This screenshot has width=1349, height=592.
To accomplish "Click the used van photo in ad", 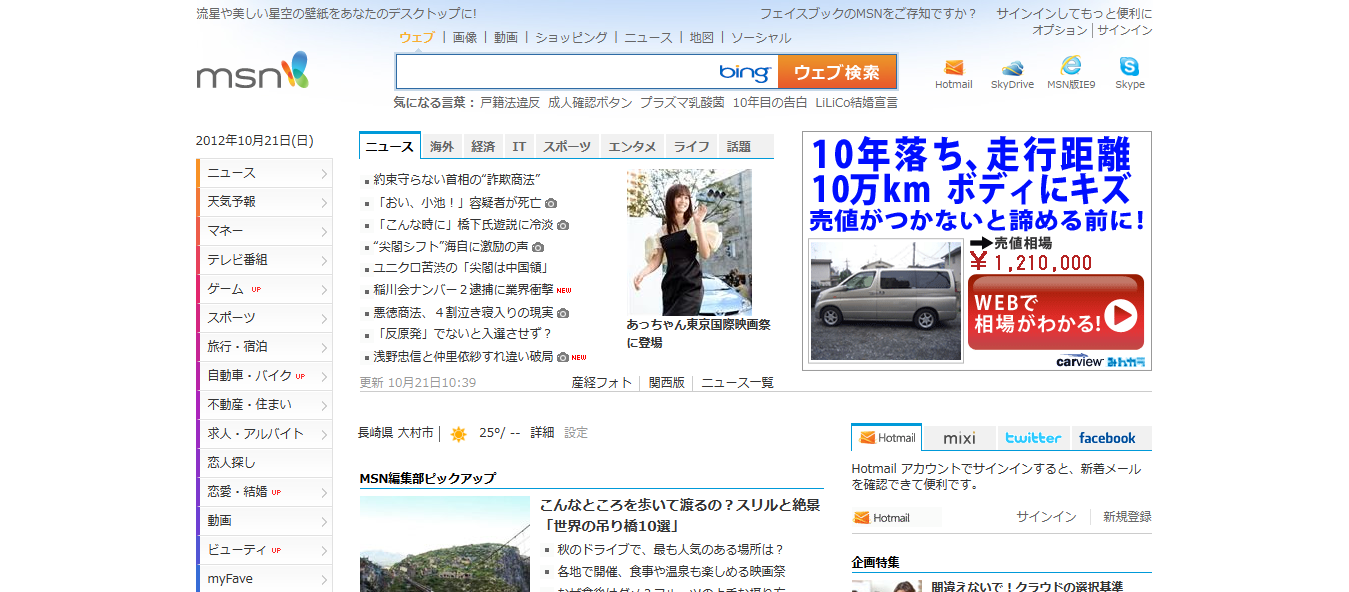I will point(885,299).
